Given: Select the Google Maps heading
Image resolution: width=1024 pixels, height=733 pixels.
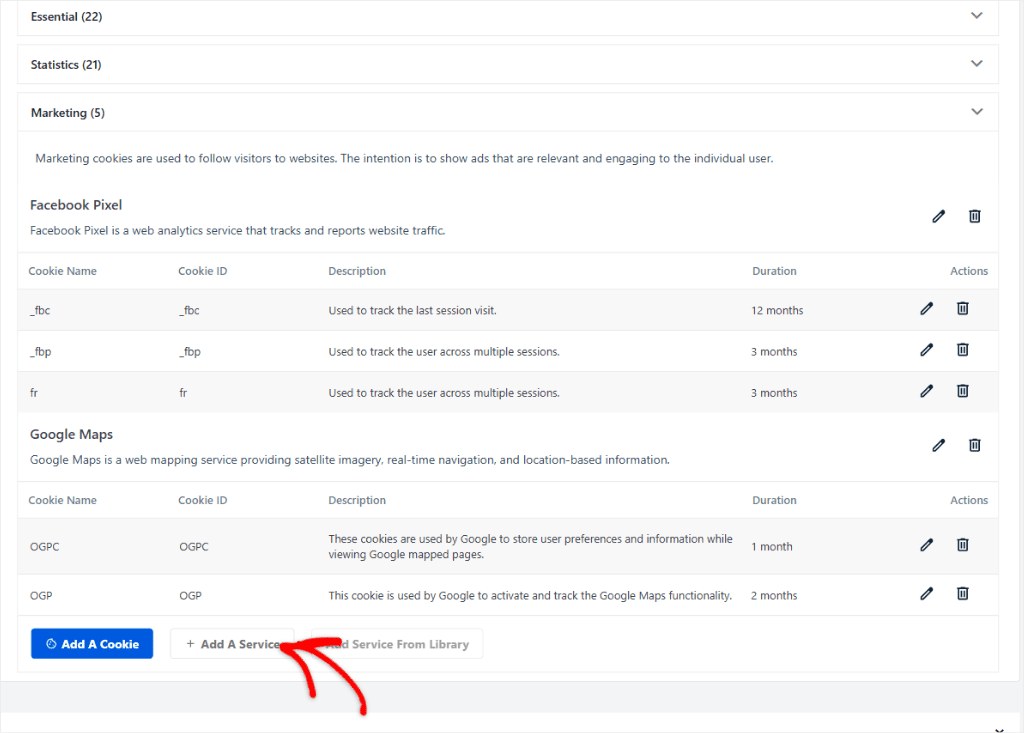Looking at the screenshot, I should coord(71,434).
